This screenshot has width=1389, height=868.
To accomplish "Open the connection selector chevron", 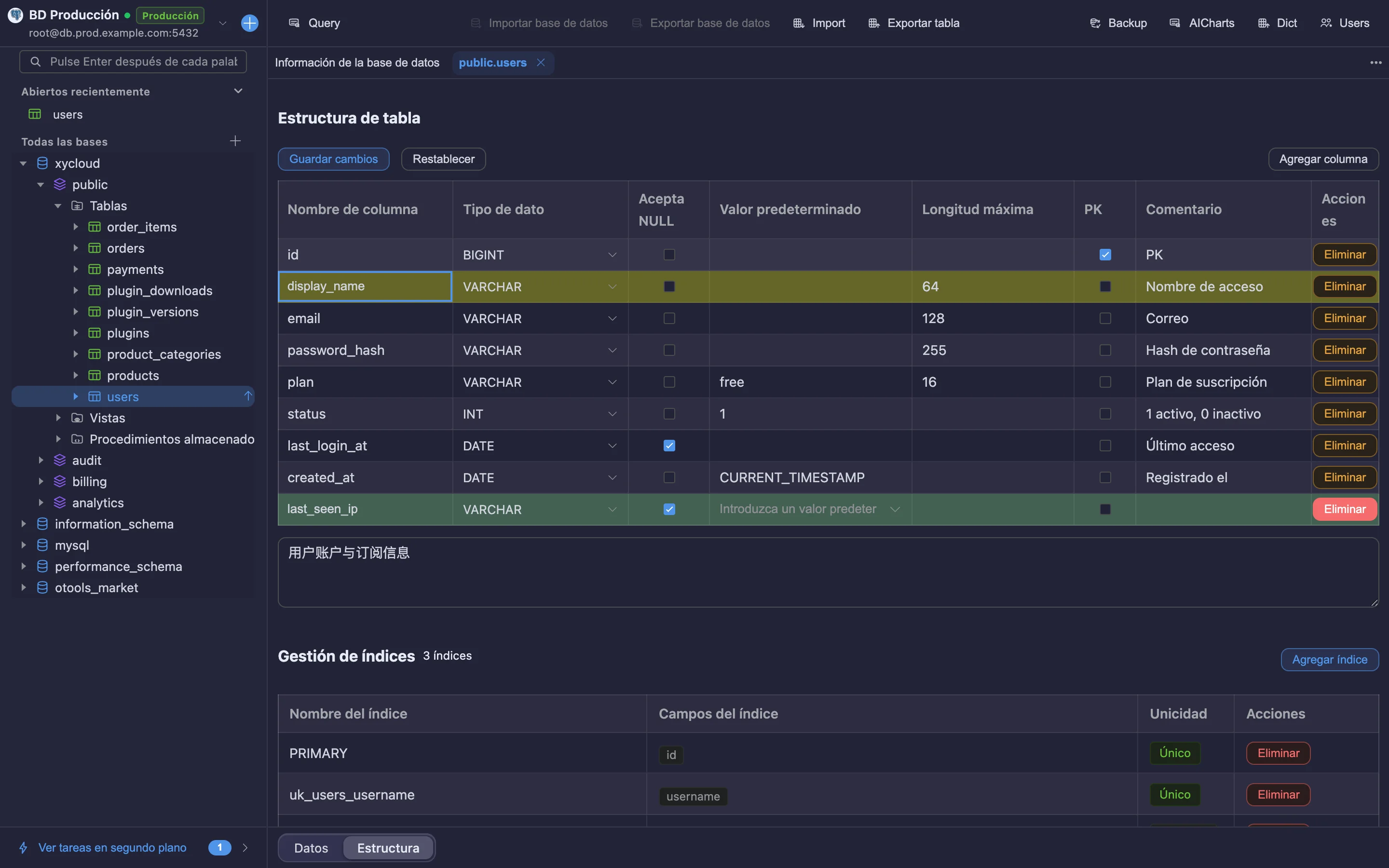I will [223, 23].
